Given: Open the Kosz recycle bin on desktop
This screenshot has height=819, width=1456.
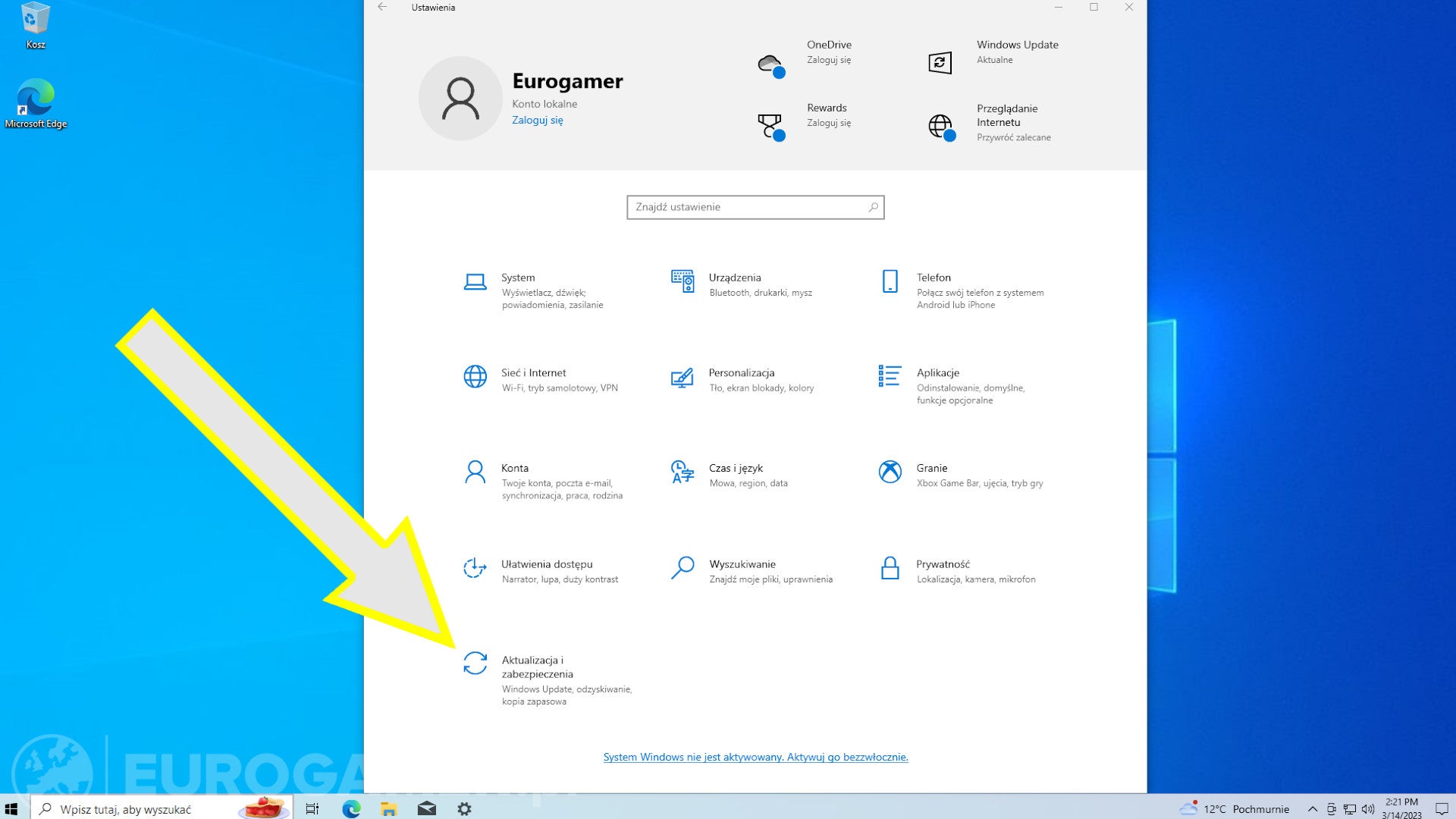Looking at the screenshot, I should pyautogui.click(x=36, y=26).
